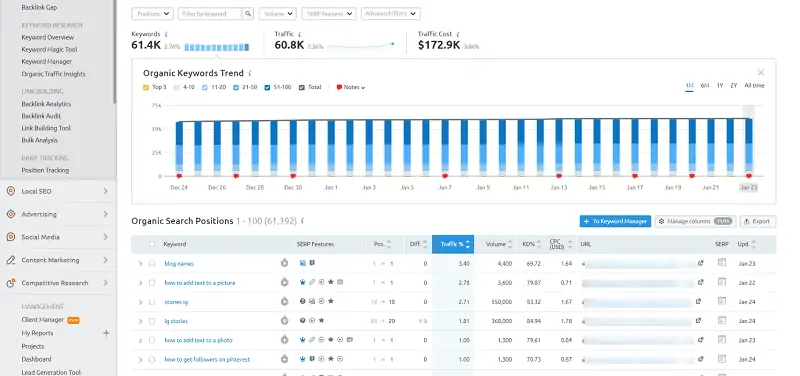Select the 2Y chart range tab

733,86
